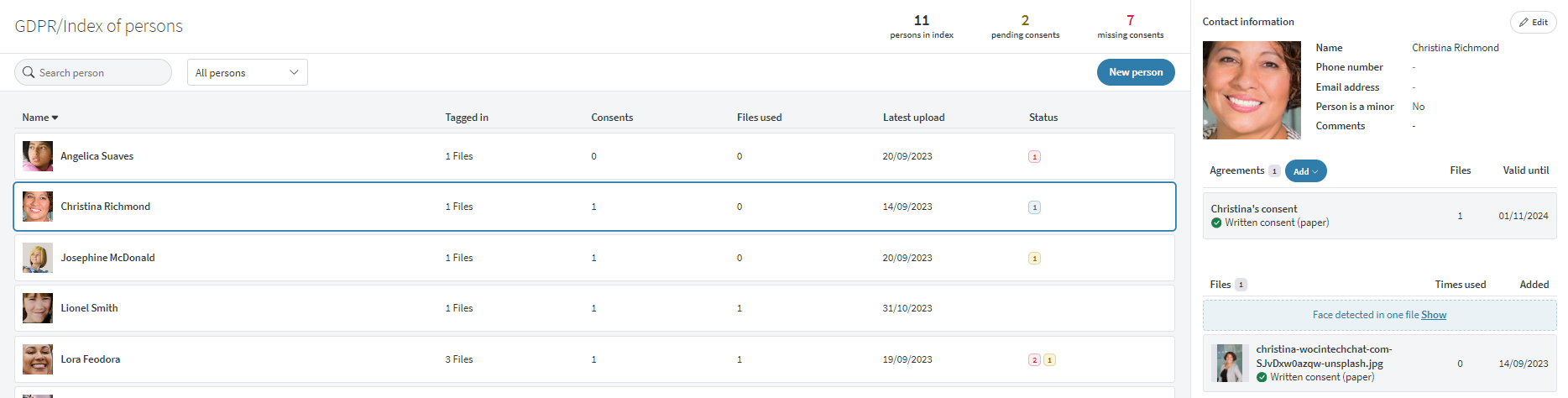Screen dimensions: 1568x398
Task: Open Josephine McDonald avatar thumbnail
Action: 38,258
